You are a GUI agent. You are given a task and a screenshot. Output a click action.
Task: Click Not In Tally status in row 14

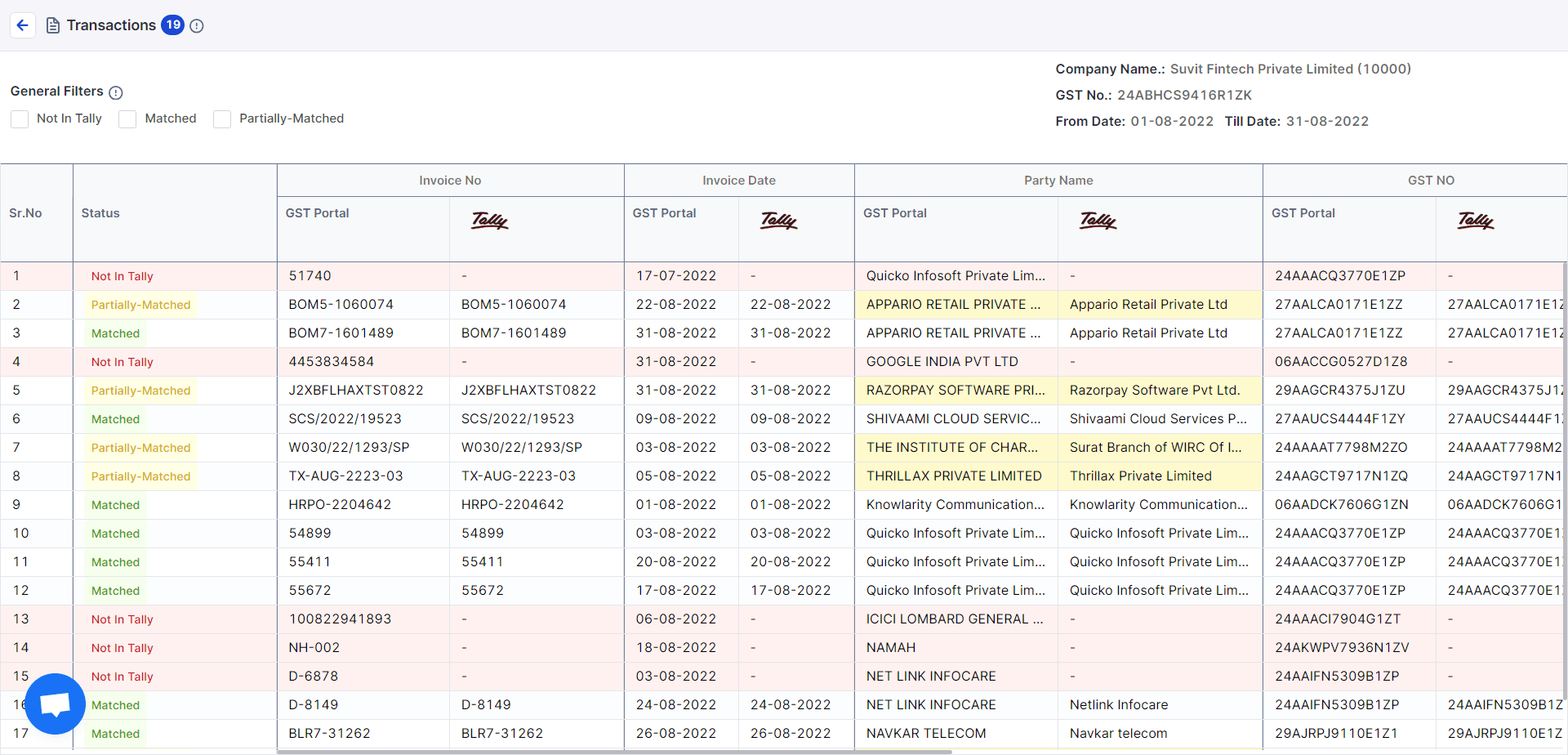click(122, 648)
